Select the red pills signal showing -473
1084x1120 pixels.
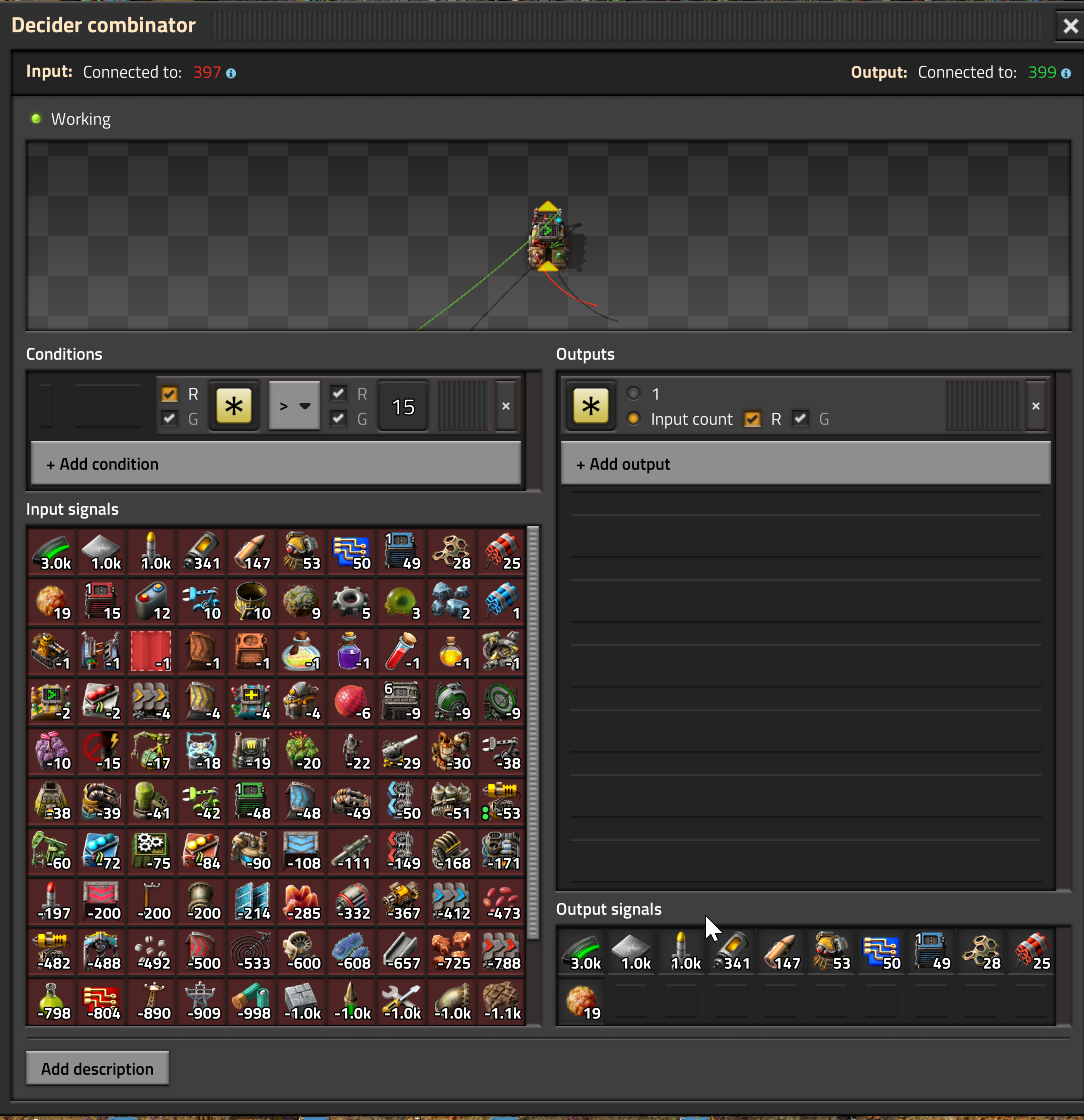[501, 901]
